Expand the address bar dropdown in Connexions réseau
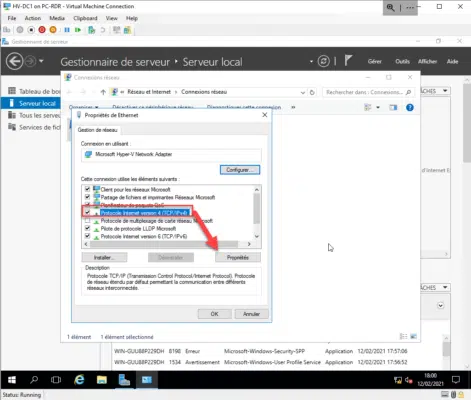Viewport: 471px width, 400px height. (x=303, y=92)
